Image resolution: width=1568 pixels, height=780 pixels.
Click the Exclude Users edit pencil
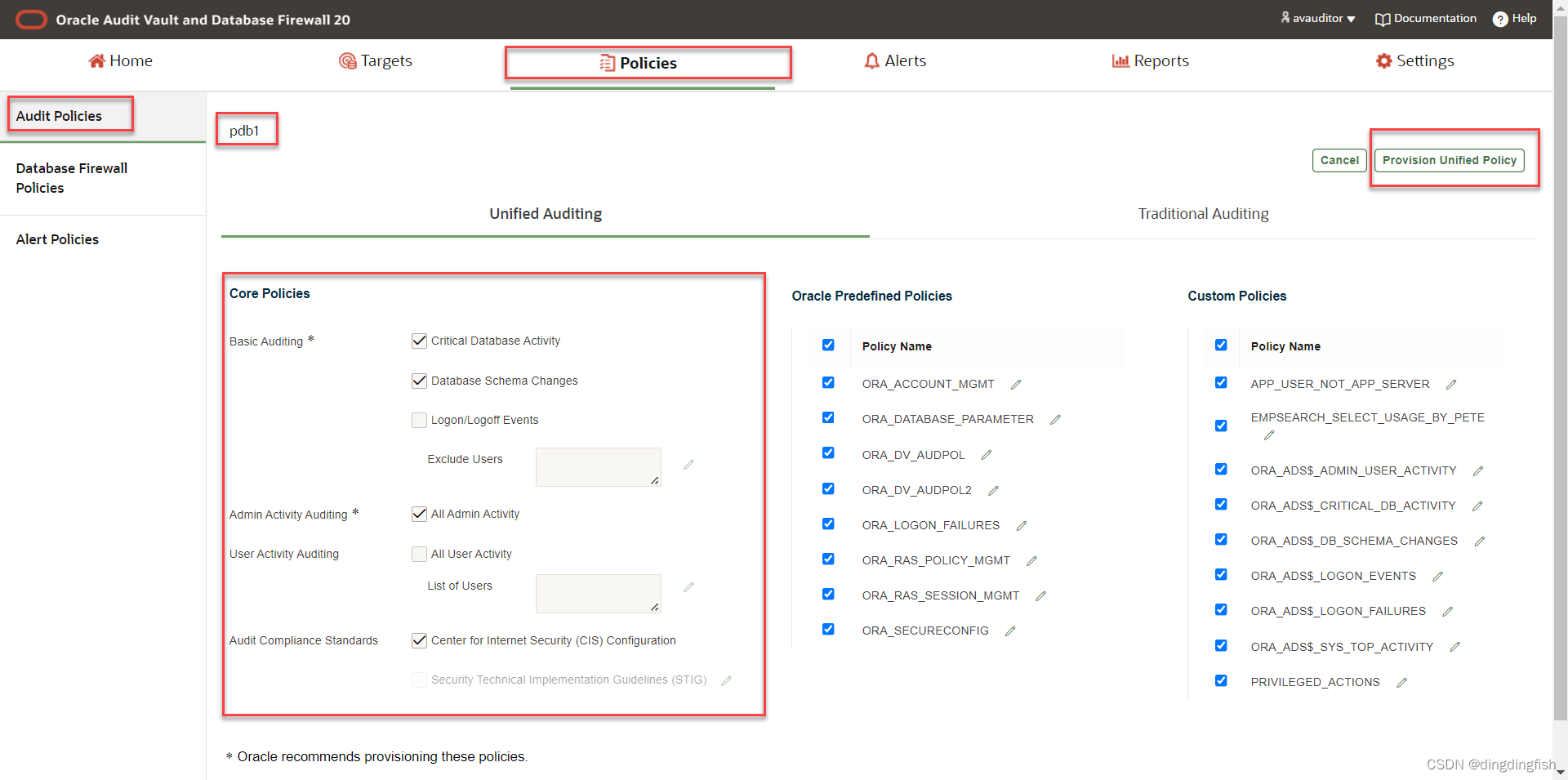tap(688, 465)
